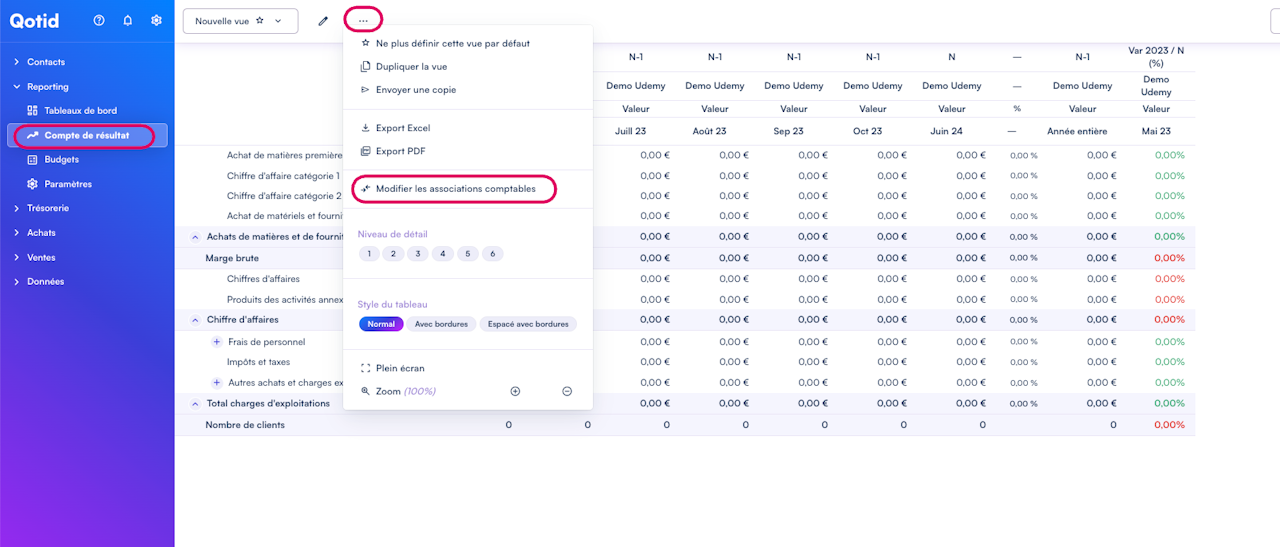1280x547 pixels.
Task: Select the Normal table style
Action: (x=381, y=324)
